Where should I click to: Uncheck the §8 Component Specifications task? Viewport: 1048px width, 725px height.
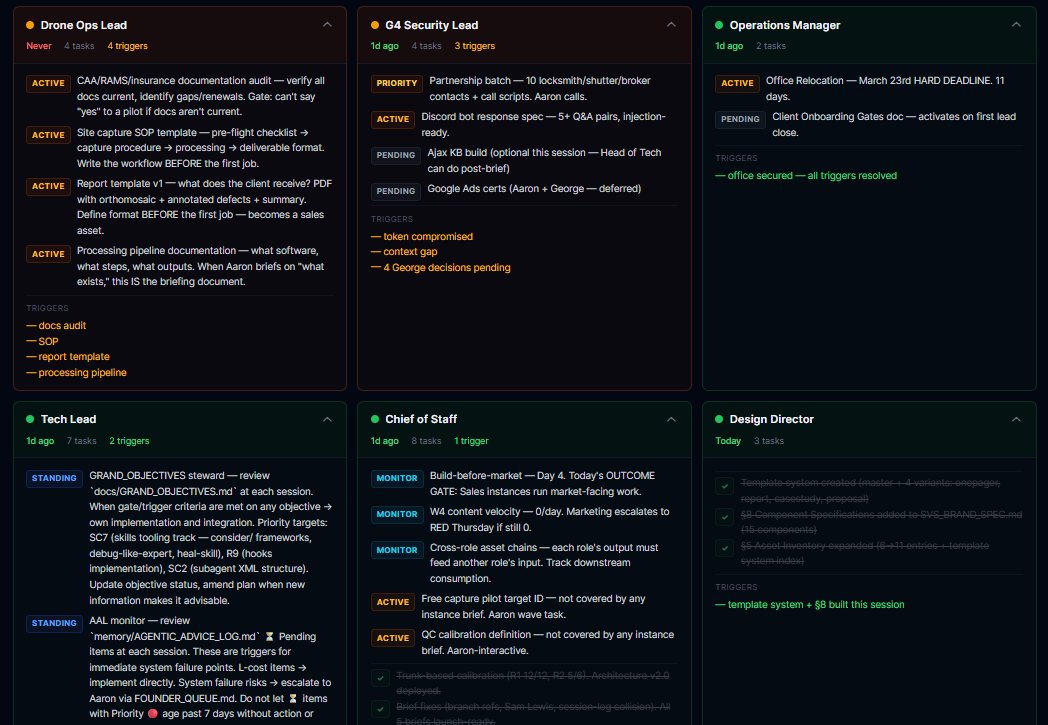tap(725, 517)
